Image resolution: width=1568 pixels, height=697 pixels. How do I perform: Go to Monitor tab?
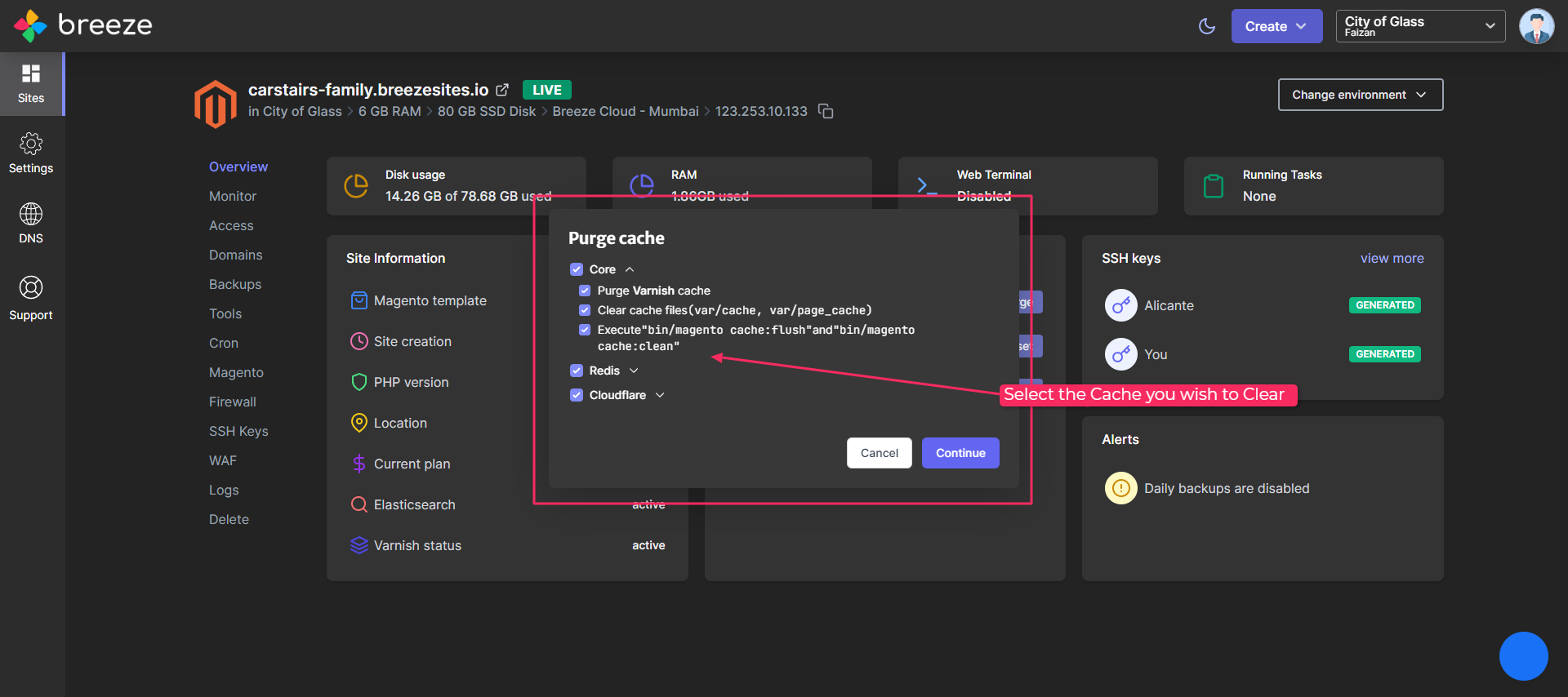tap(233, 196)
